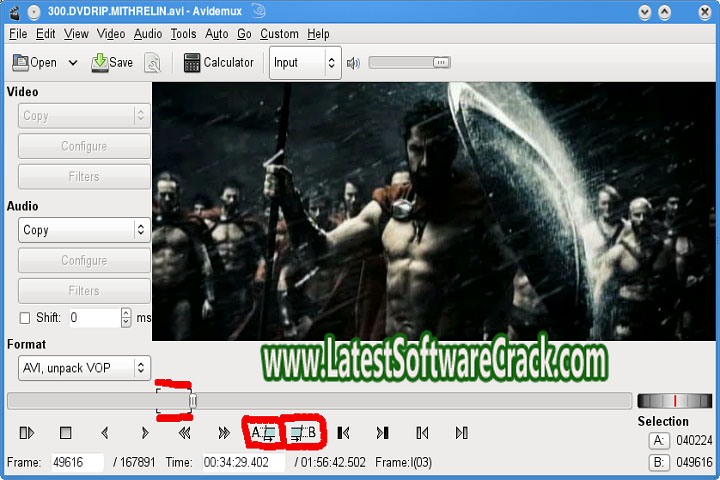Click the Selection A: button
This screenshot has height=480, width=720.
point(658,440)
